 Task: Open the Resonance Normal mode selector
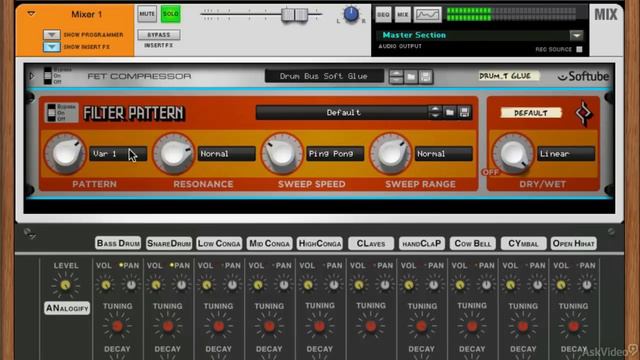(x=227, y=154)
